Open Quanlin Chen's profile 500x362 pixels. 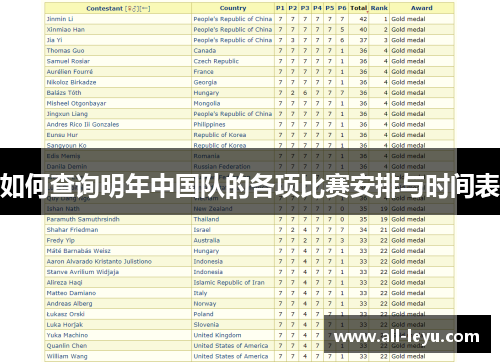point(67,346)
